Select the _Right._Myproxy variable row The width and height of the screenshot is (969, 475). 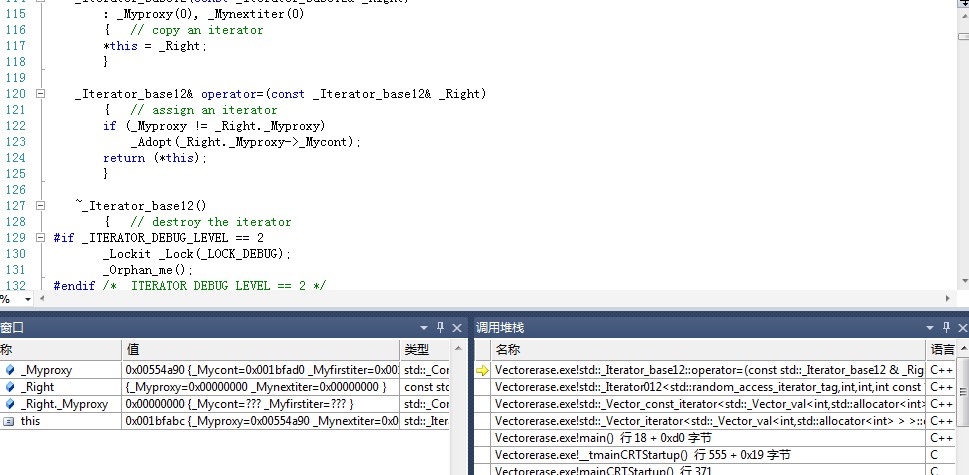[225, 404]
